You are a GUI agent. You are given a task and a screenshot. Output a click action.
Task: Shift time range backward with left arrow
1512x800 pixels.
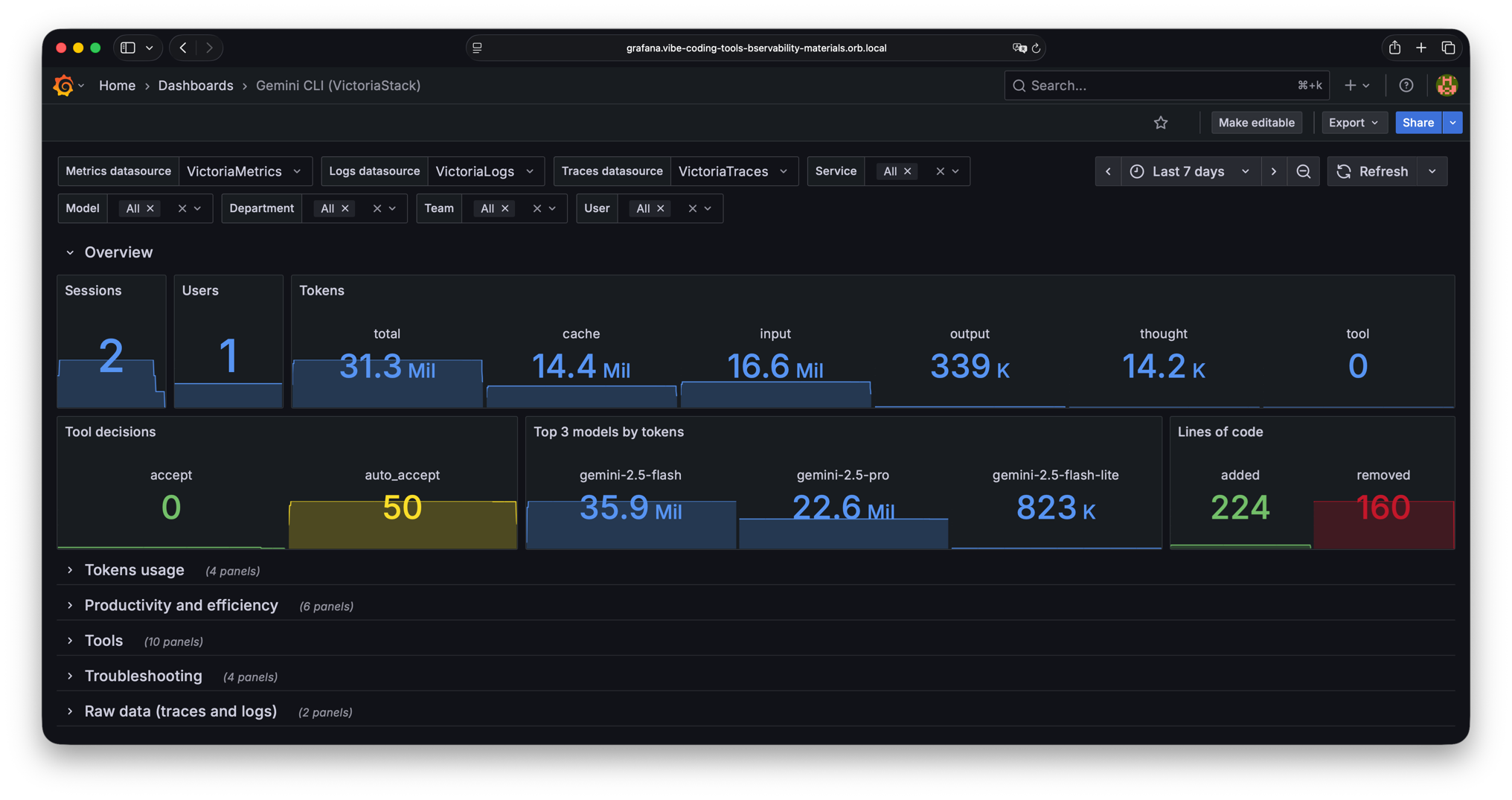click(x=1108, y=171)
